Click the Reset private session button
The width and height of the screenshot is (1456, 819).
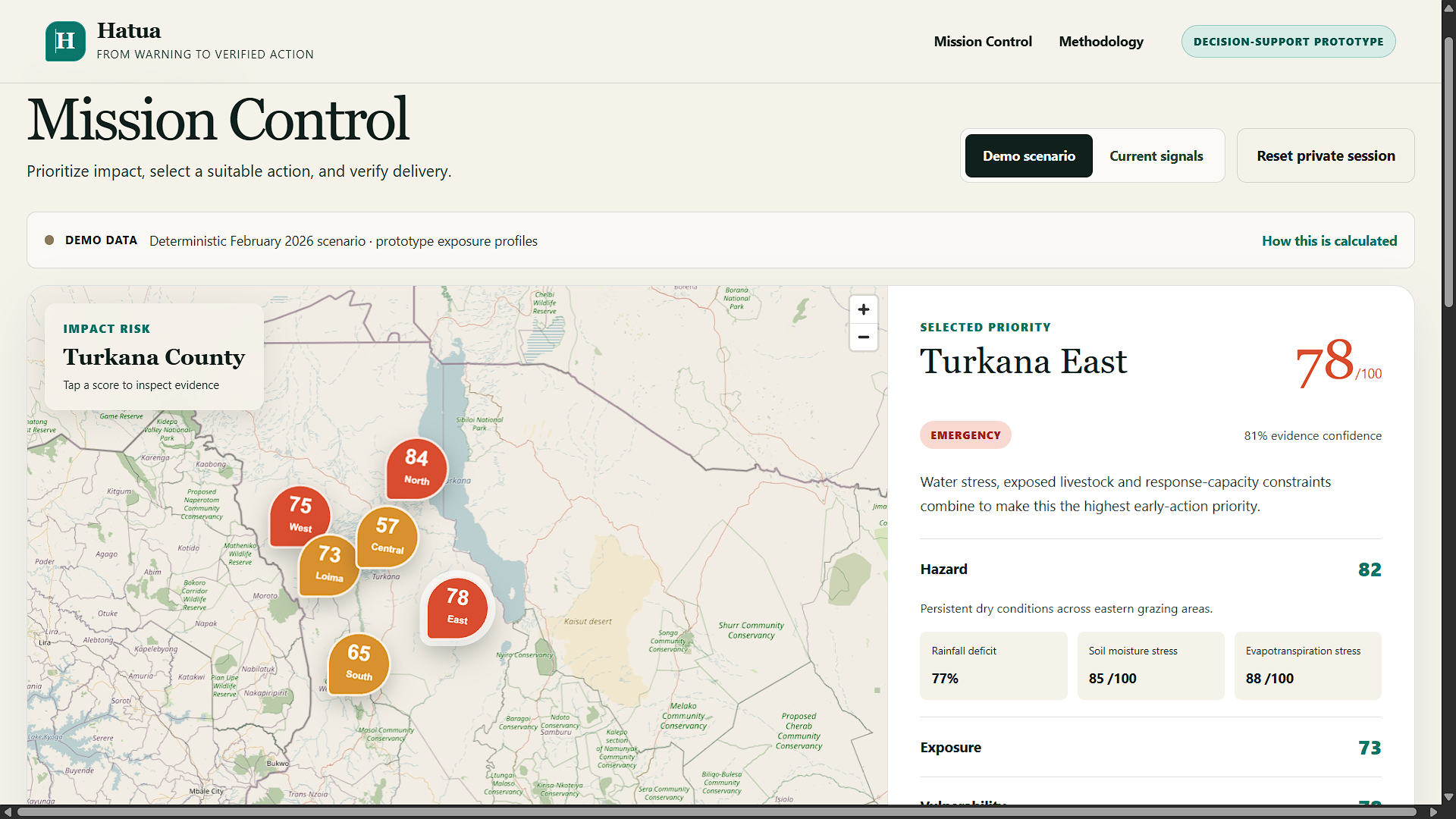click(1326, 155)
